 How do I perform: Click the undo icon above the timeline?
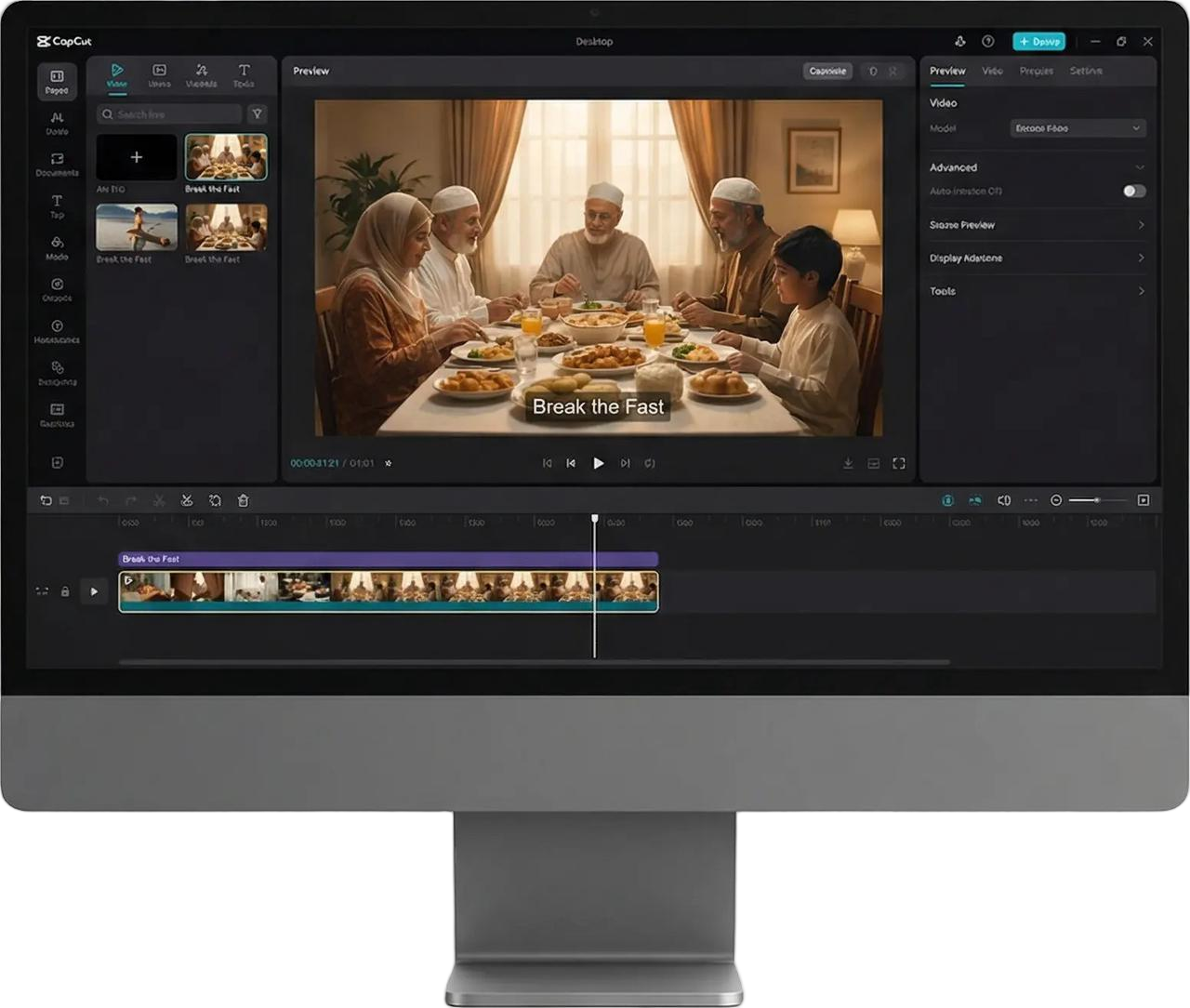104,500
